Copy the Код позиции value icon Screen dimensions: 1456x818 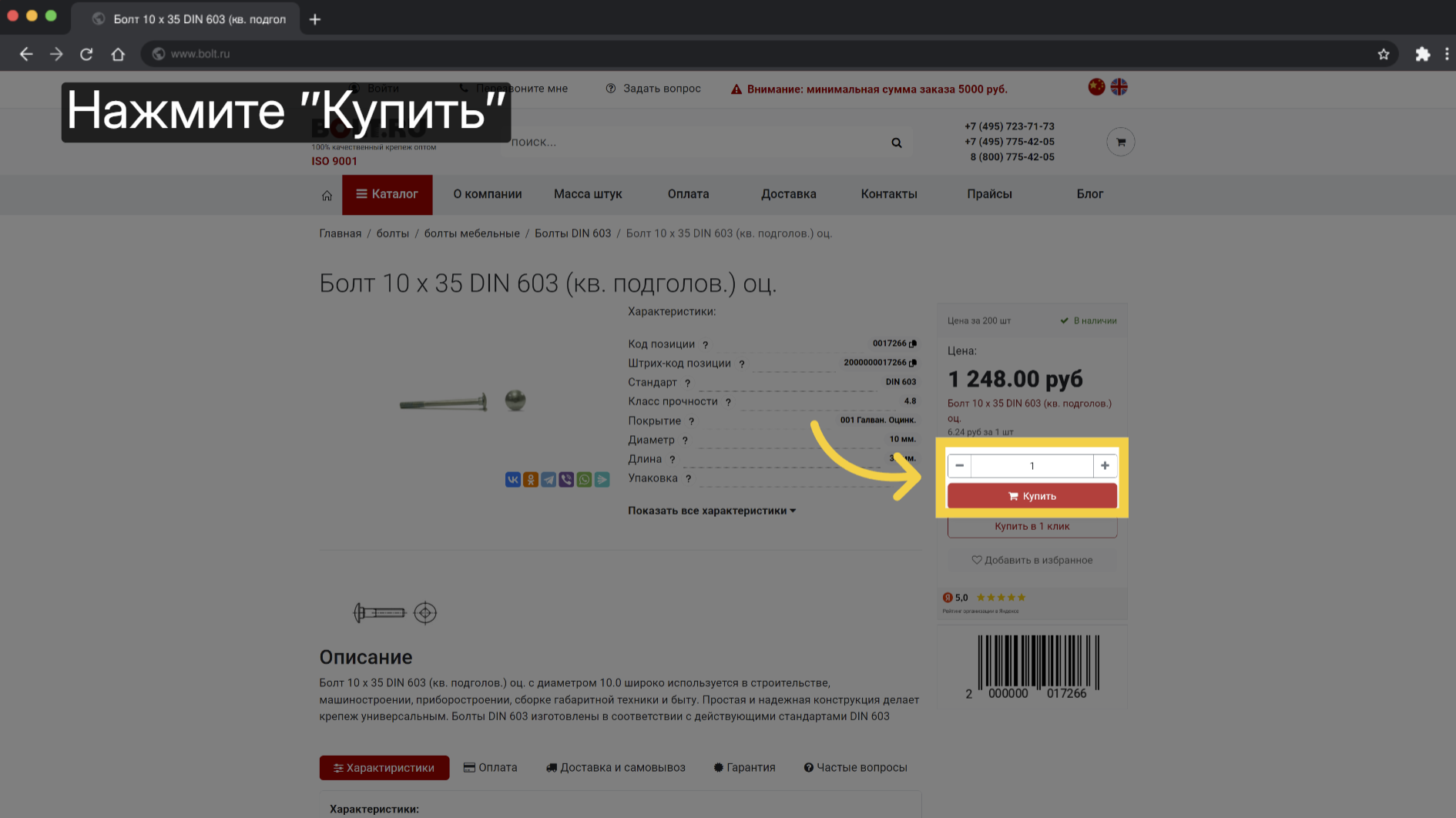[x=913, y=344]
